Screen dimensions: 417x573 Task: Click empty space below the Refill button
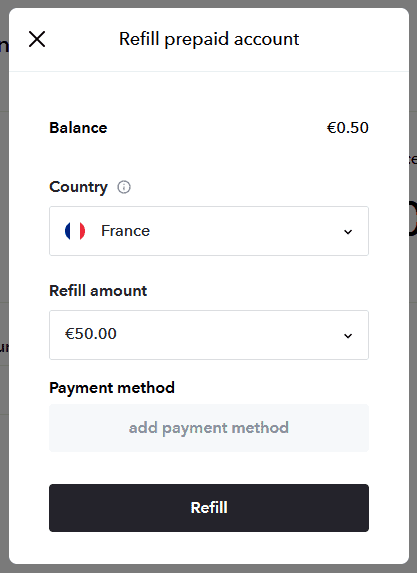point(209,547)
